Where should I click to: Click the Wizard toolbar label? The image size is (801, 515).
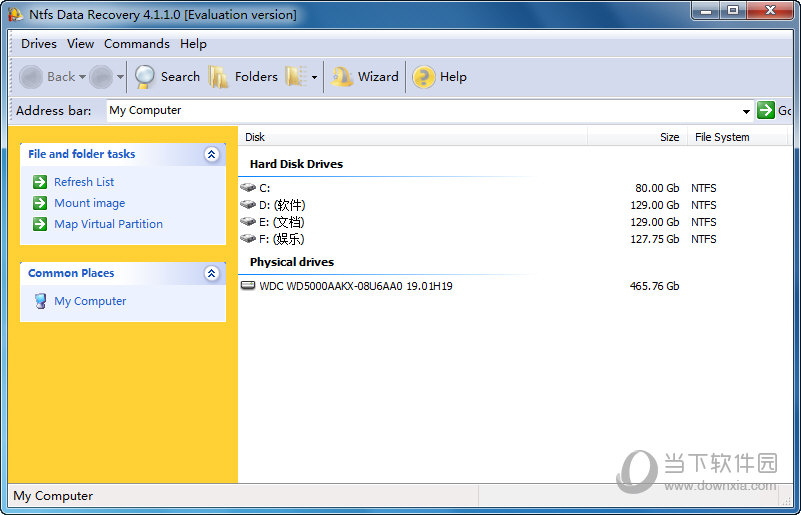coord(378,77)
